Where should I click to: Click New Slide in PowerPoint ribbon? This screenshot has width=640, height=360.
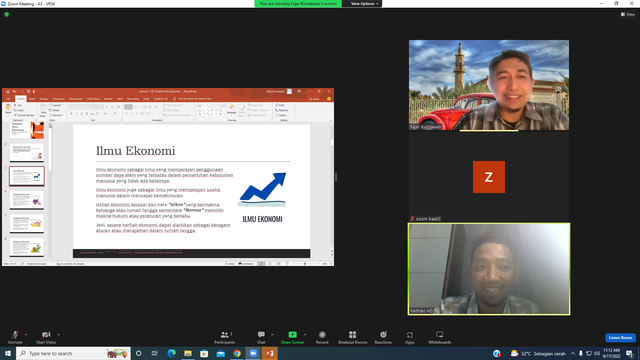click(x=43, y=110)
